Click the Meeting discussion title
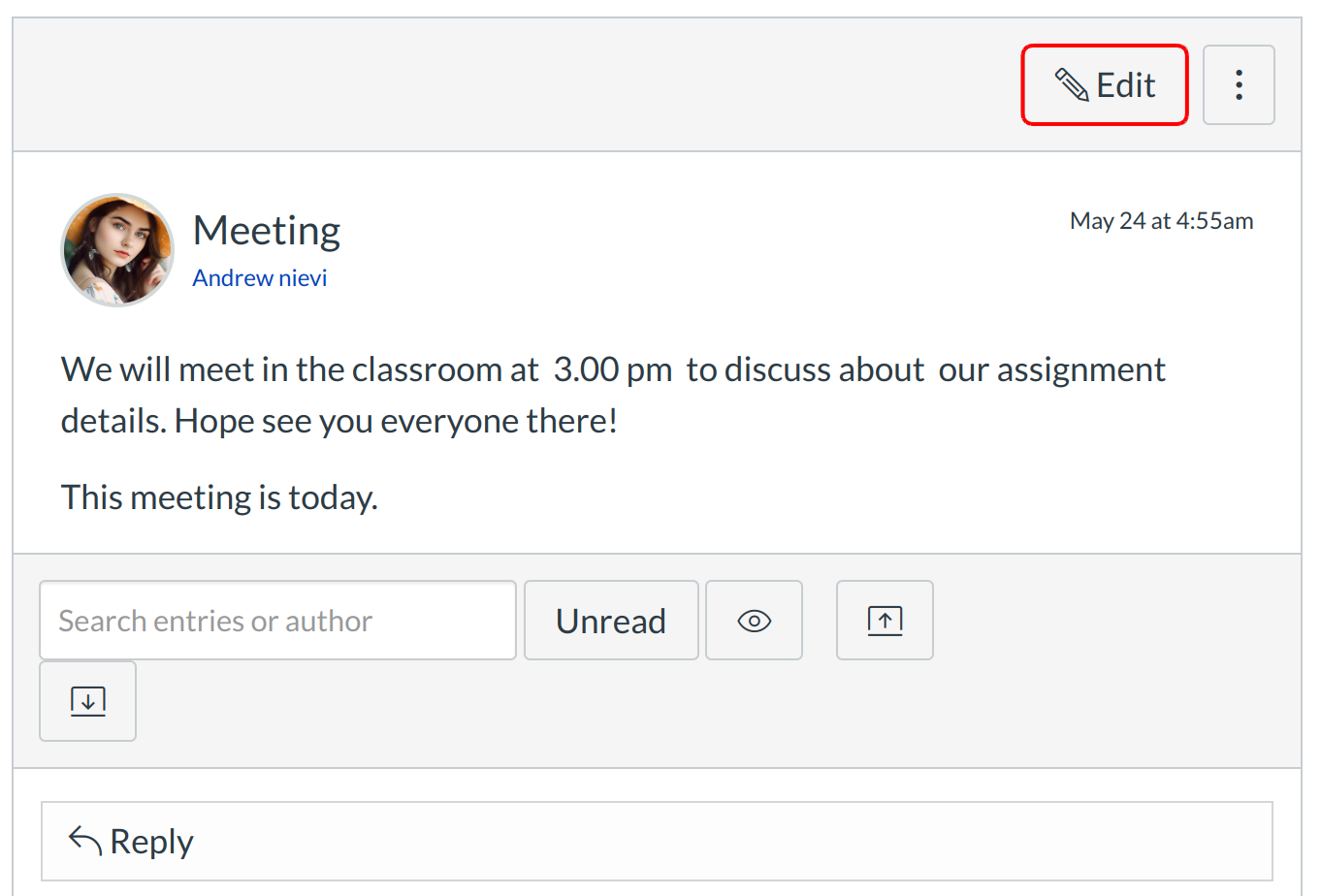 point(267,231)
